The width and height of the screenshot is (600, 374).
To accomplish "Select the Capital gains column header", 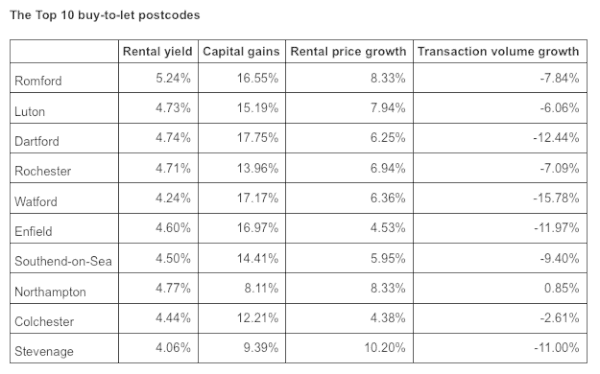I will (x=241, y=51).
